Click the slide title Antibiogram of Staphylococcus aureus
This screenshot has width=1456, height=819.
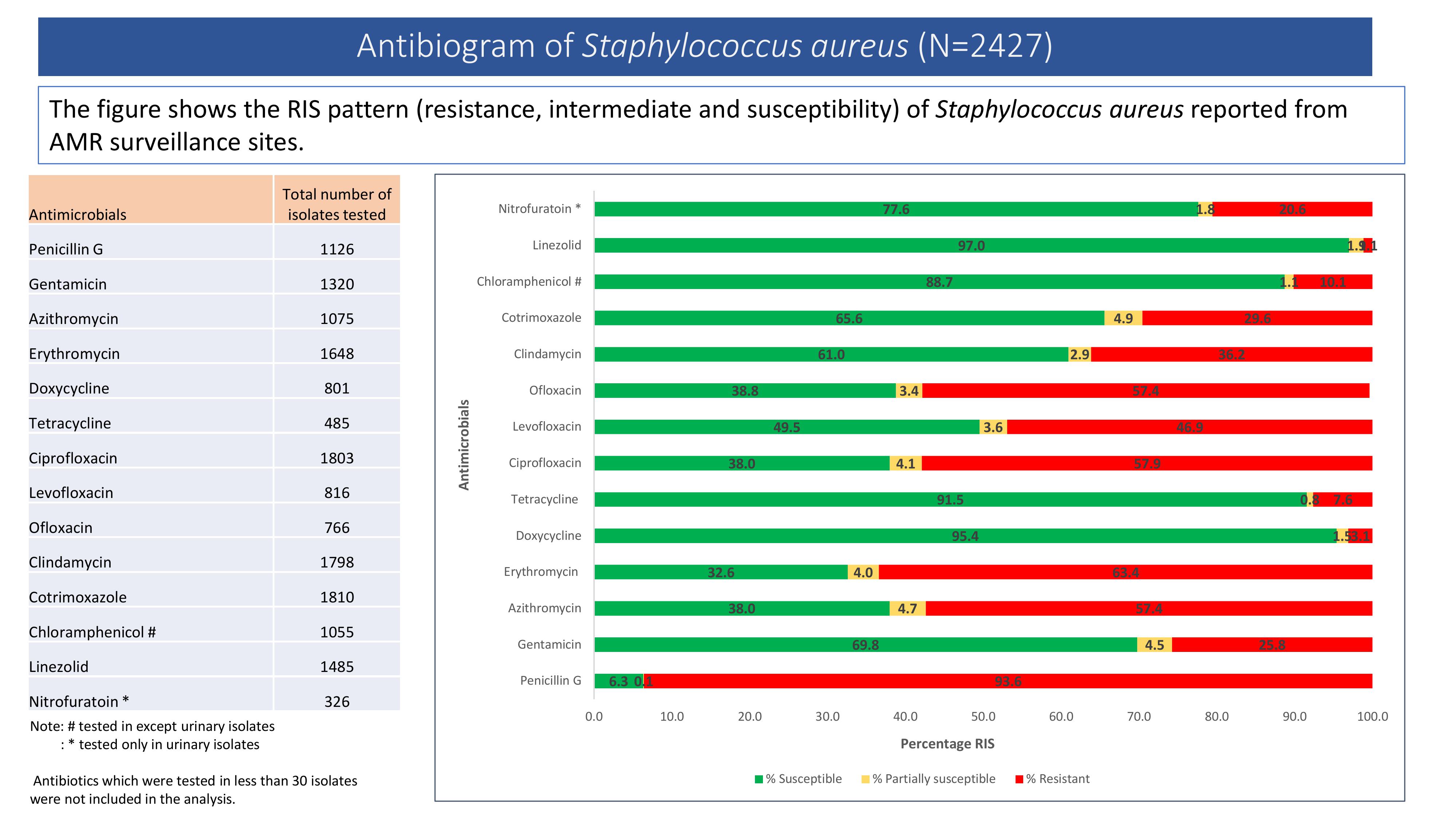pyautogui.click(x=704, y=46)
